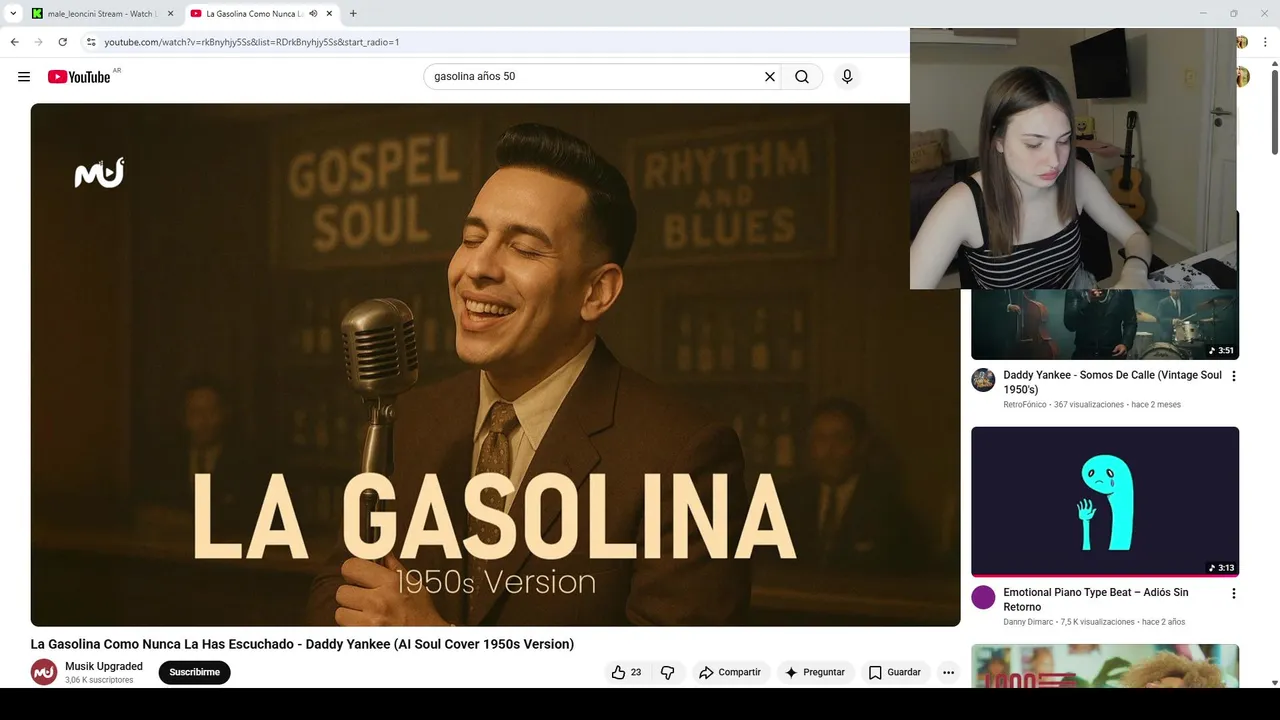This screenshot has width=1280, height=720.
Task: Open tab search dropdown arrow
Action: click(13, 14)
